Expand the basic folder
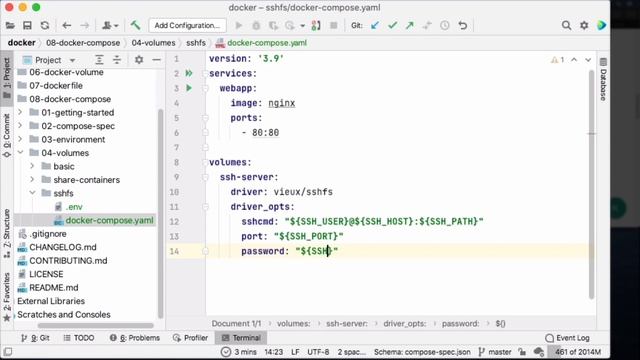Image resolution: width=640 pixels, height=360 pixels. click(x=32, y=166)
